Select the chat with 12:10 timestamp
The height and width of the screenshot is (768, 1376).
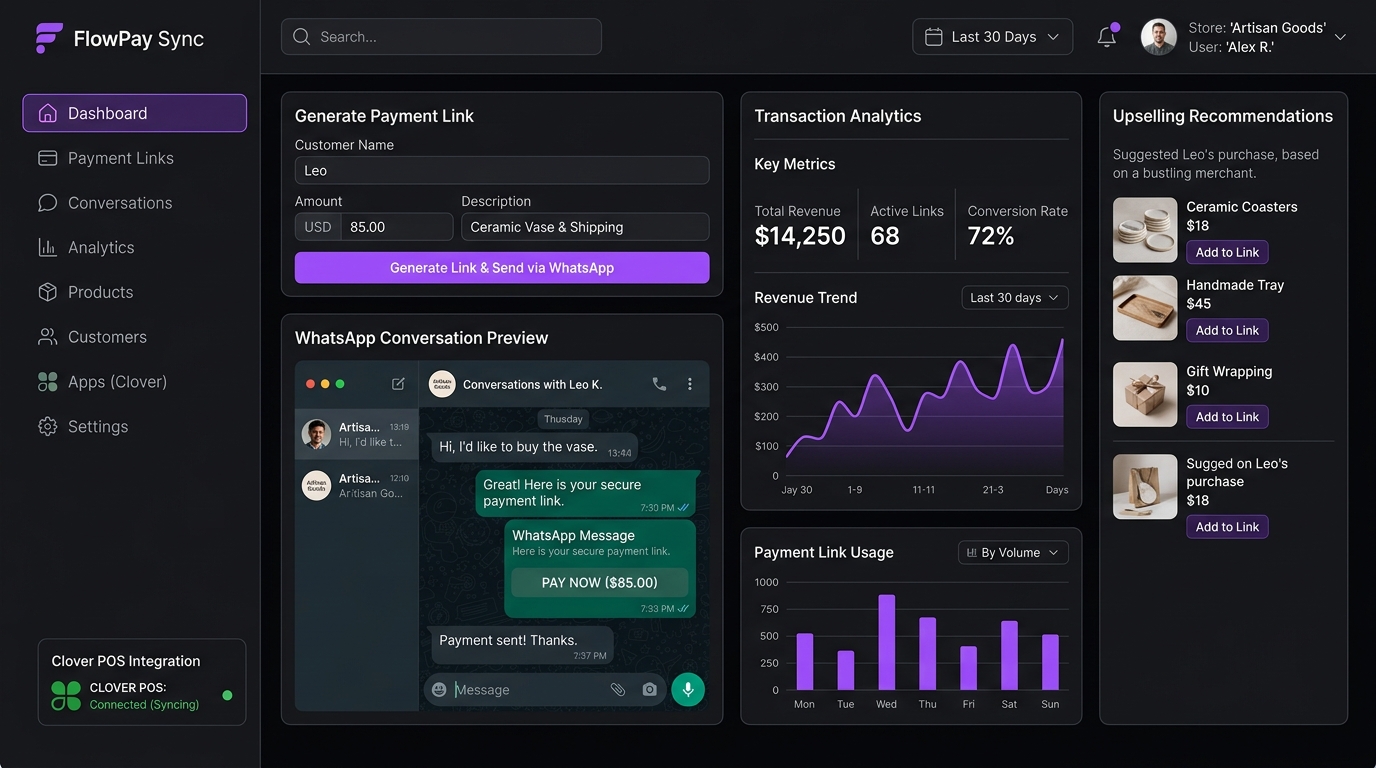pos(357,485)
